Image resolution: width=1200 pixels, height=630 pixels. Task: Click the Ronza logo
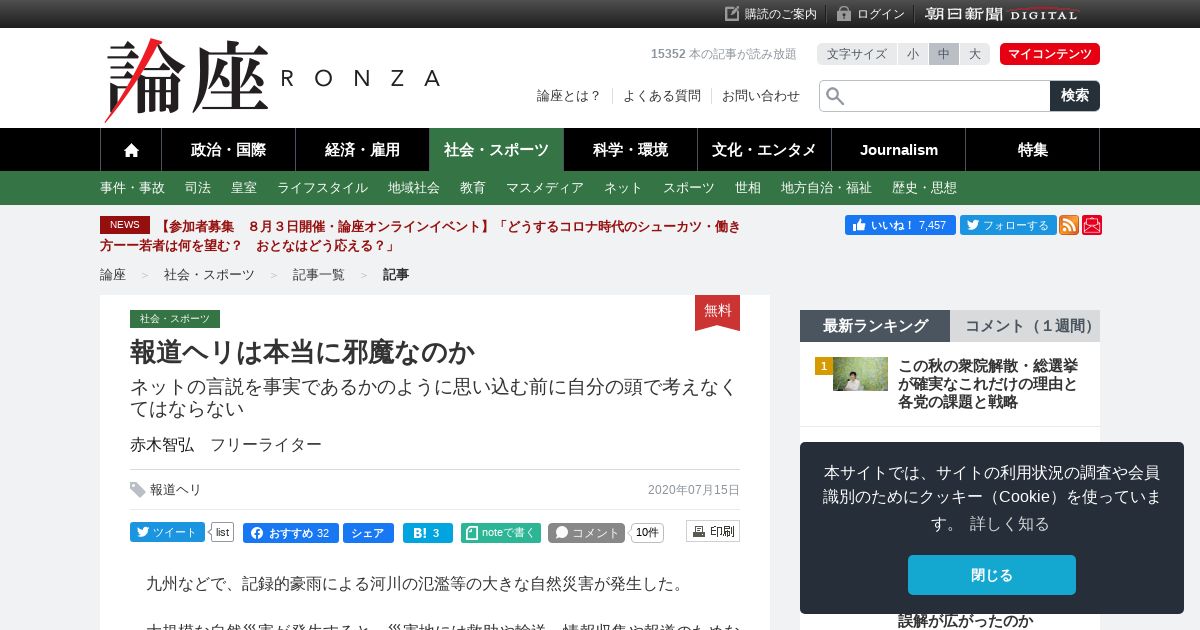(x=272, y=80)
